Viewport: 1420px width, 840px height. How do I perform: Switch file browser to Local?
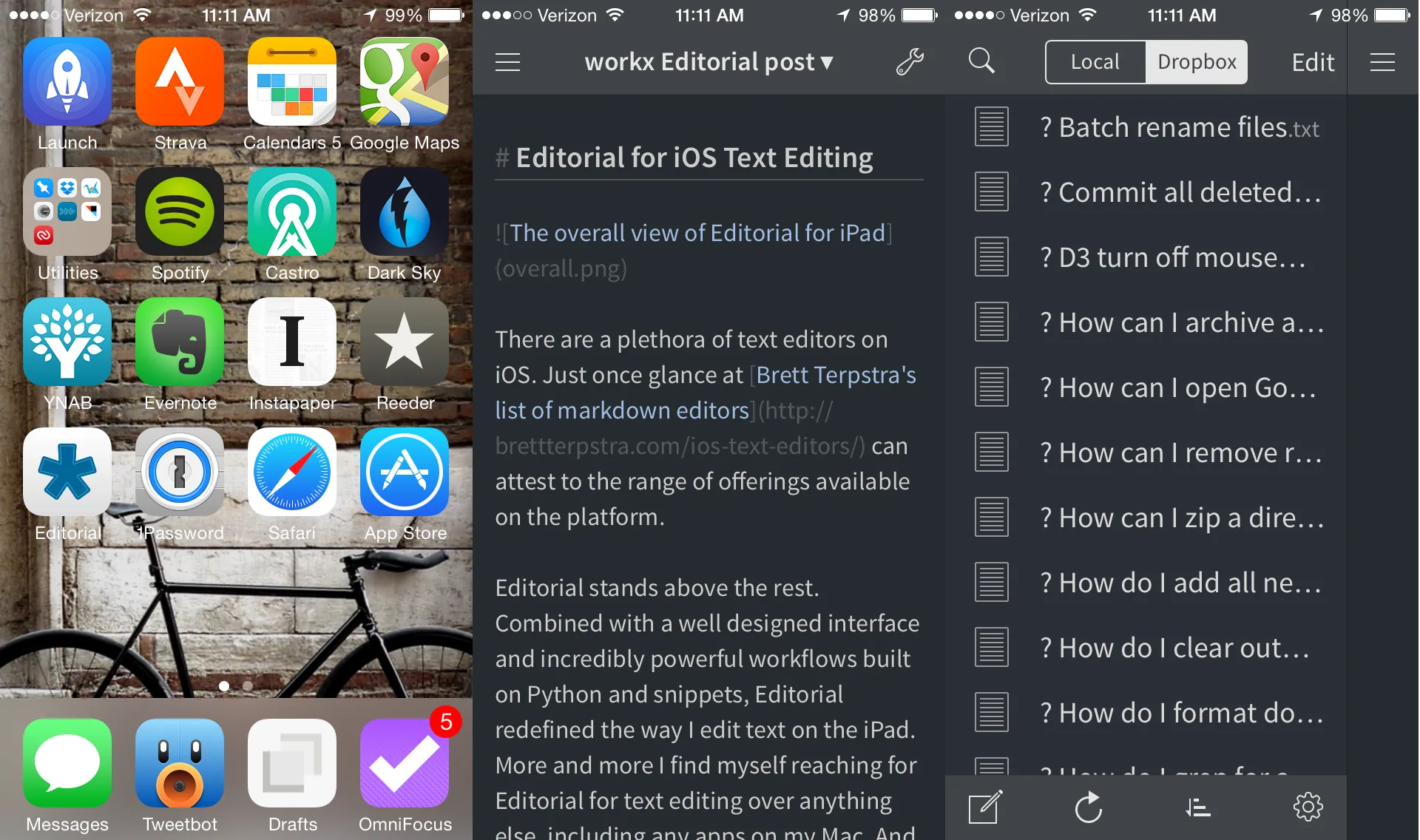1095,62
